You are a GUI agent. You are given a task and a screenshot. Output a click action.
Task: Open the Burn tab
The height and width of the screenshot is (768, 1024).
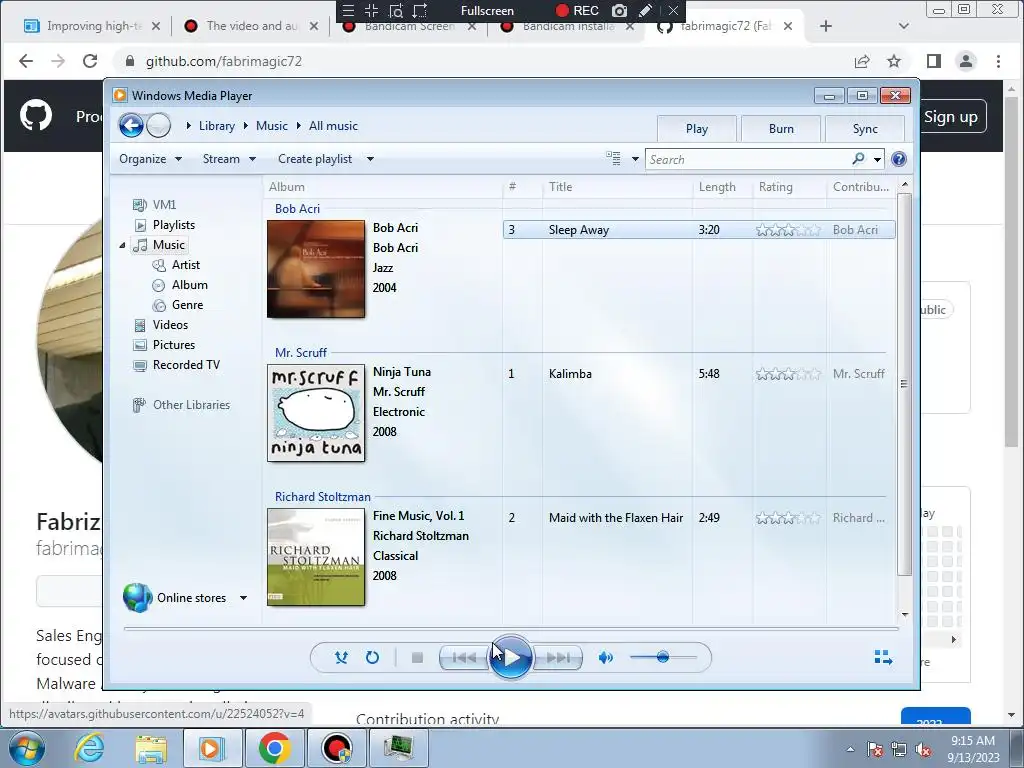(x=781, y=129)
